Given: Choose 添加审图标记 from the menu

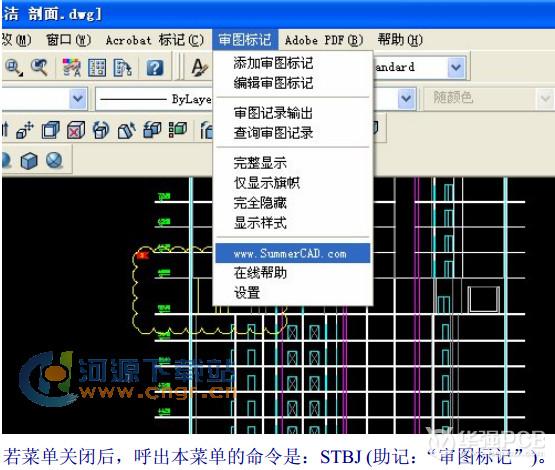Looking at the screenshot, I should (273, 63).
